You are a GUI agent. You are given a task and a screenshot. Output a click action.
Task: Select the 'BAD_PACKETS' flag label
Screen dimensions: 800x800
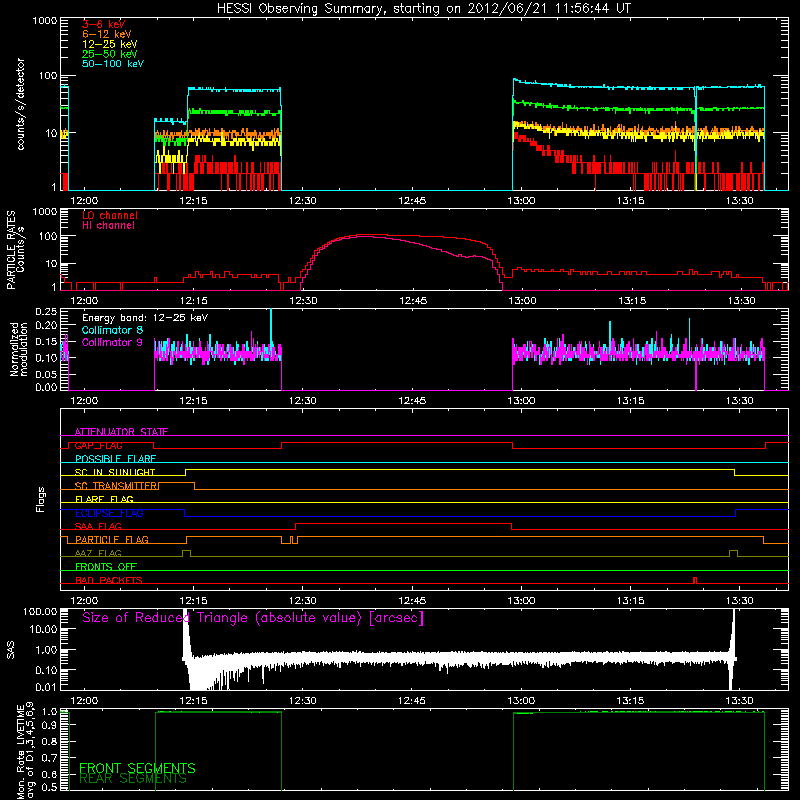pos(109,581)
